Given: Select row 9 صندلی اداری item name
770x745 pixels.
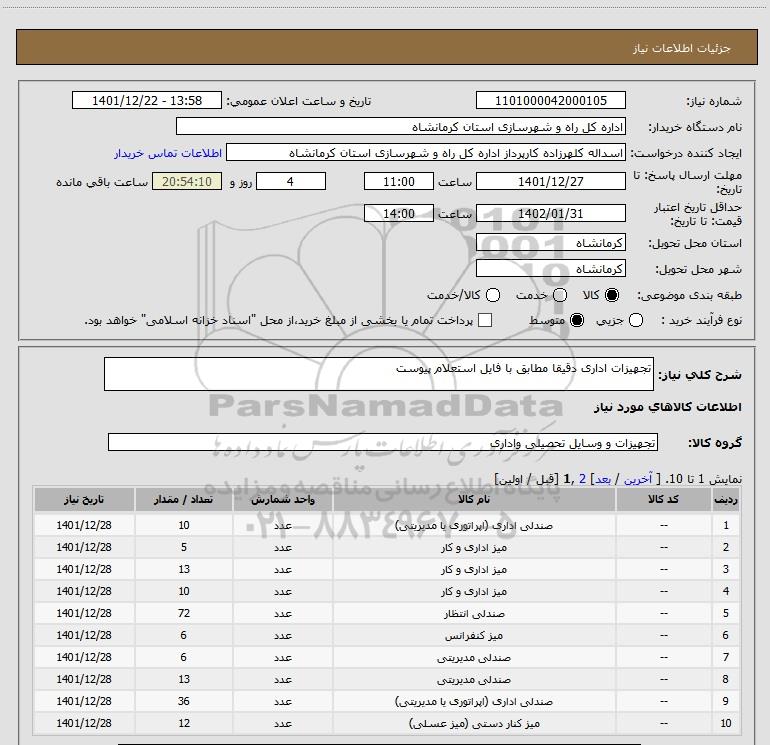Looking at the screenshot, I should point(474,702).
